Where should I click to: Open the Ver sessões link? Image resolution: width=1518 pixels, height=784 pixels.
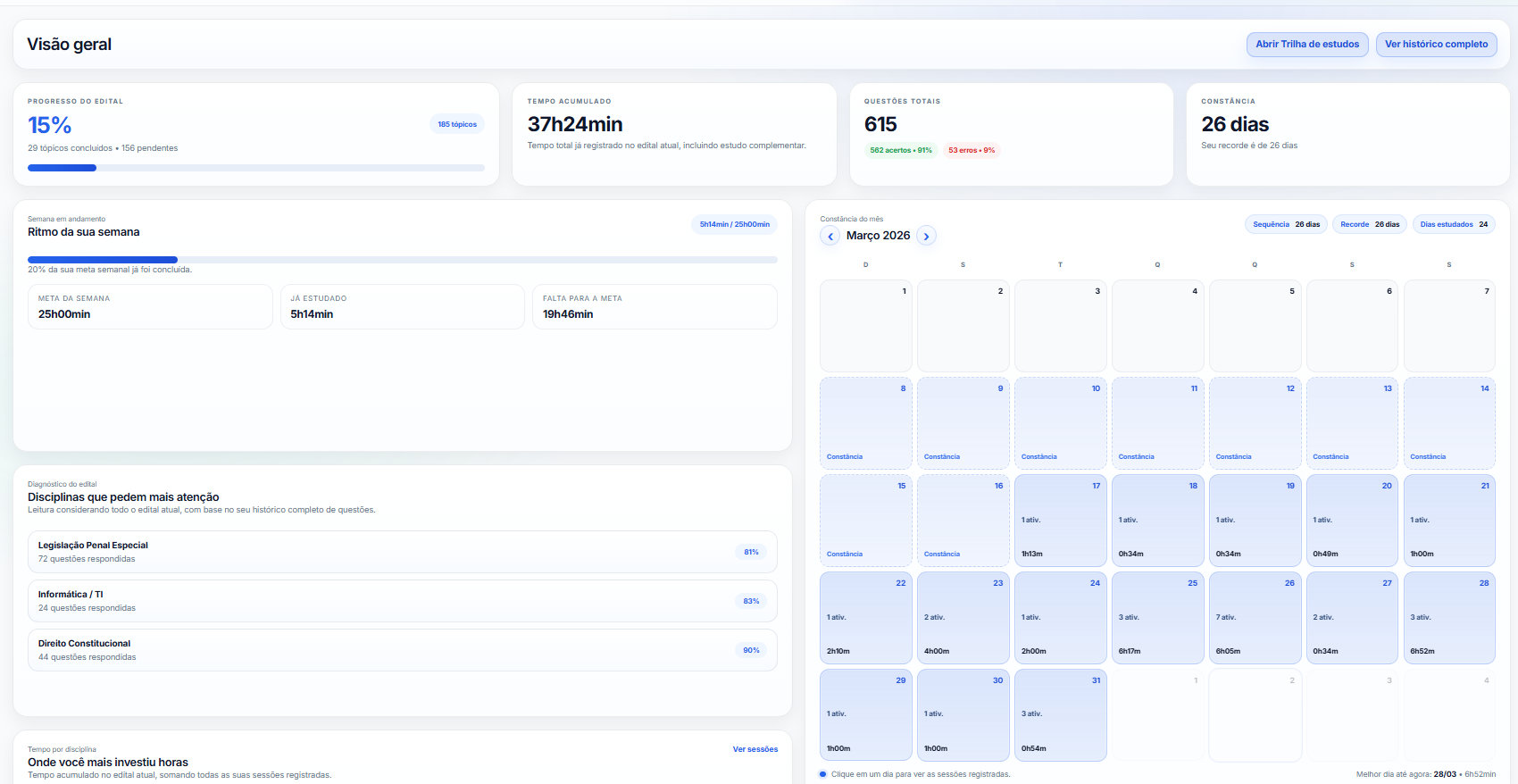(x=755, y=749)
